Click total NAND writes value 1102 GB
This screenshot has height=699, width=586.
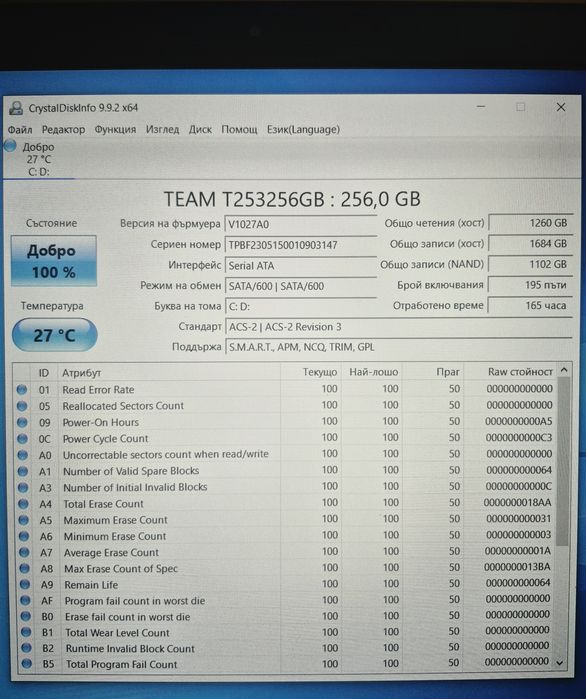point(530,264)
